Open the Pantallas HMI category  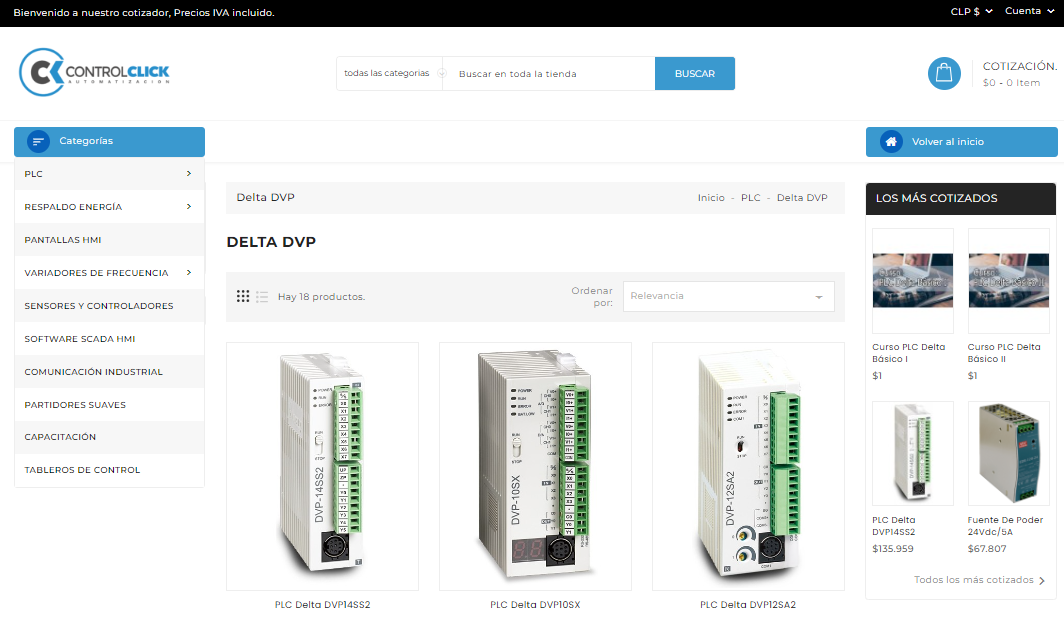pyautogui.click(x=63, y=240)
